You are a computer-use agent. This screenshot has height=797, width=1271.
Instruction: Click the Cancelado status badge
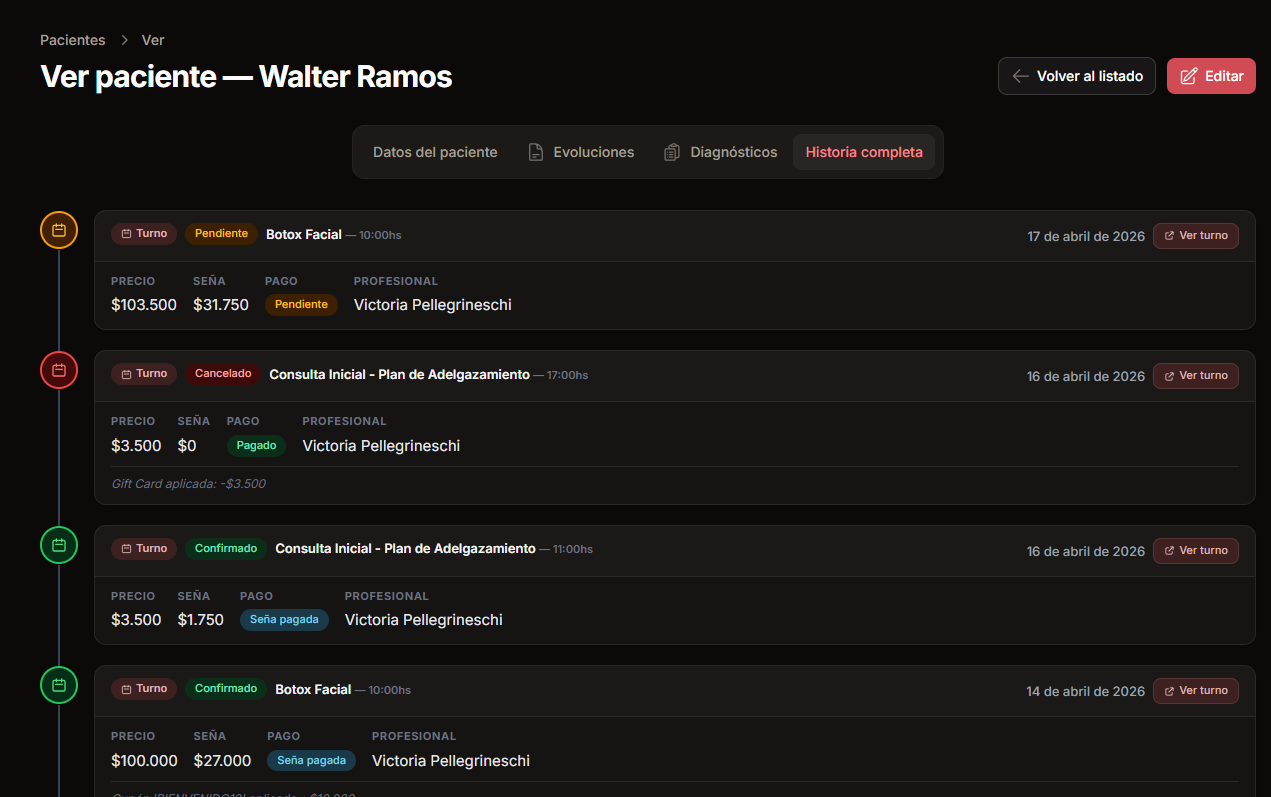223,374
